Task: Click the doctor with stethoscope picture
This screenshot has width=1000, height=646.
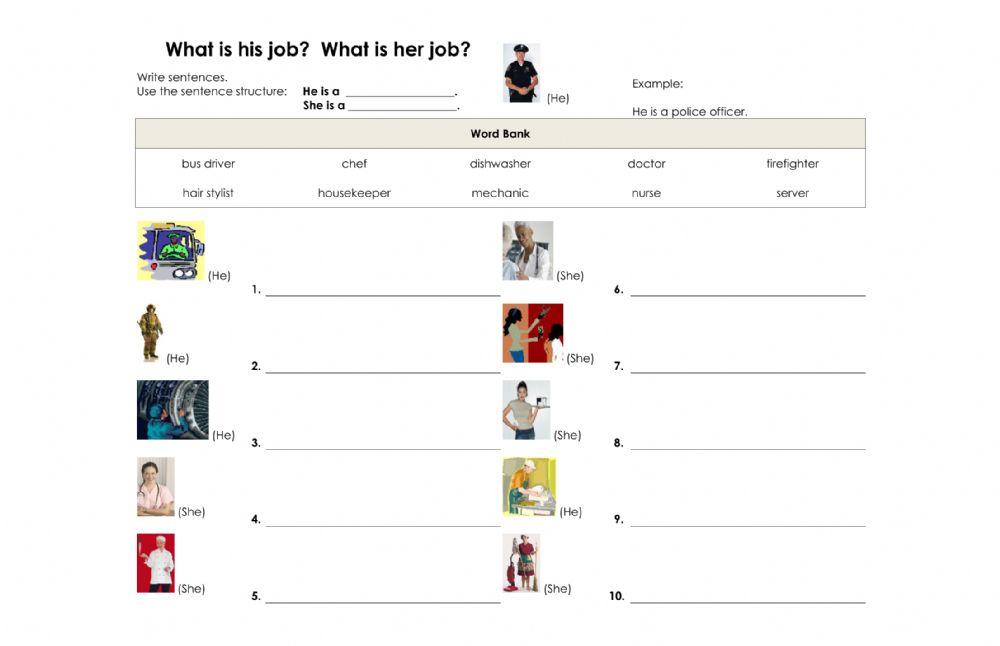Action: pyautogui.click(x=527, y=250)
